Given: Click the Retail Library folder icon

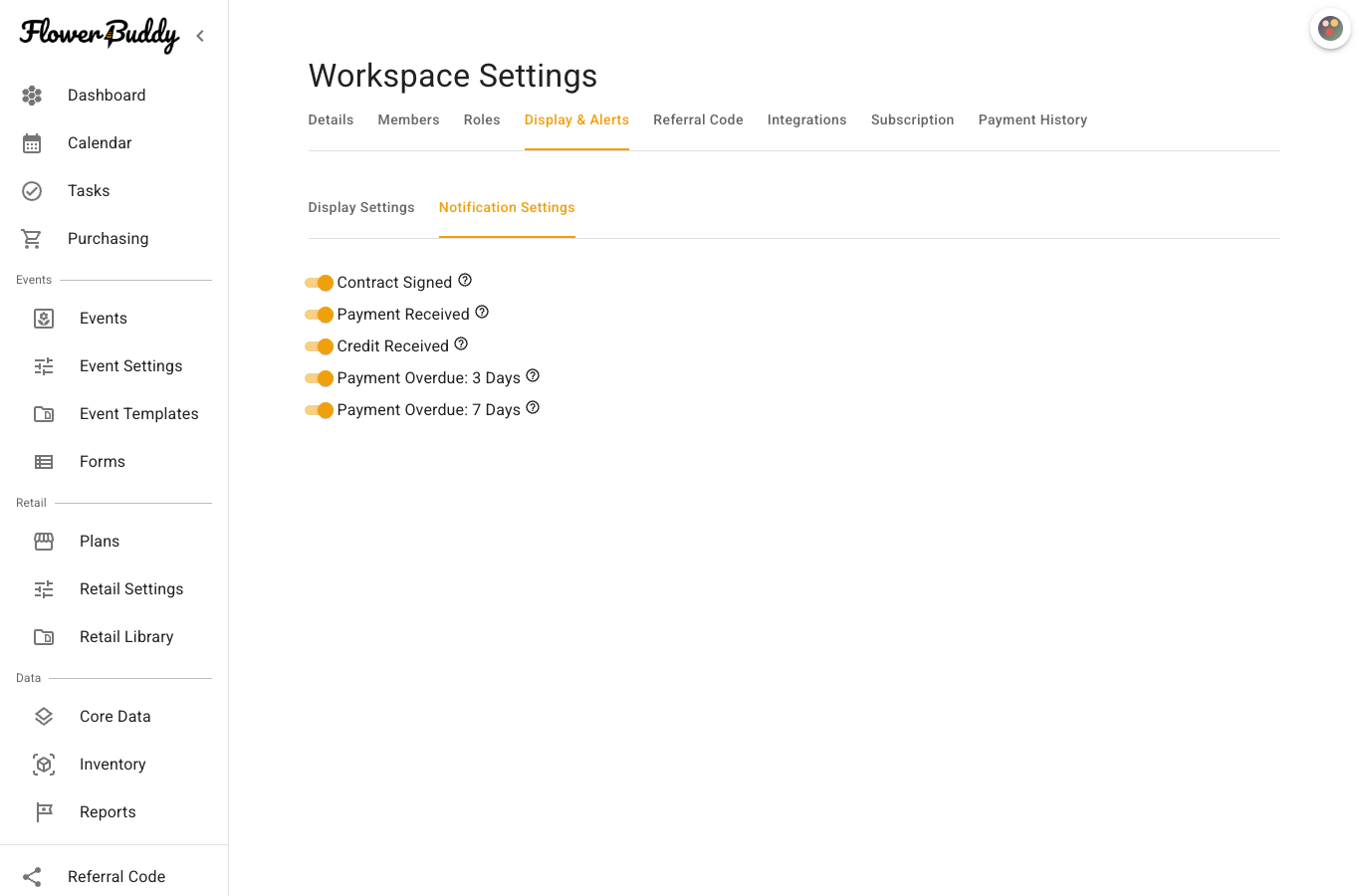Looking at the screenshot, I should click(44, 637).
